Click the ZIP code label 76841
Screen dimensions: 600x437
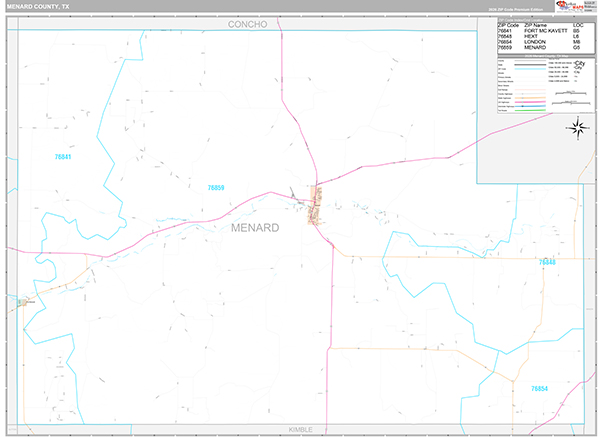64,157
